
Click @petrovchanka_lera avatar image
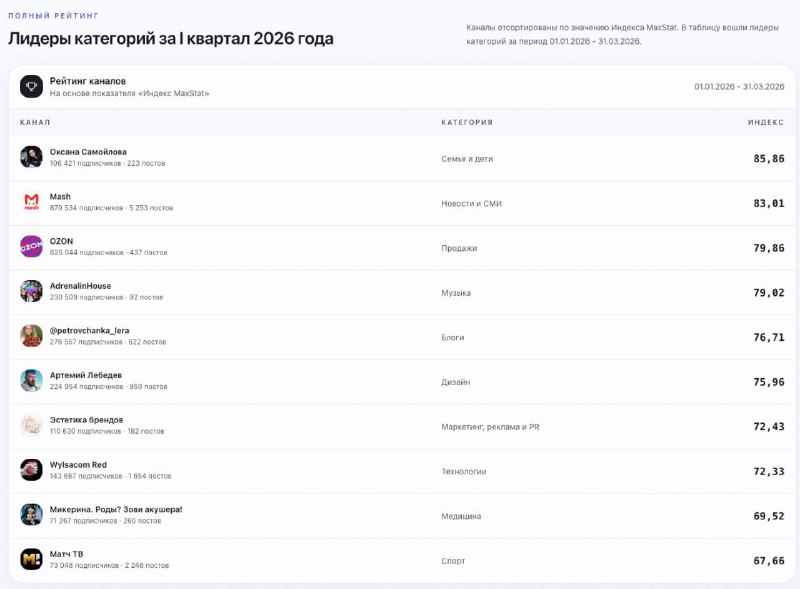coord(31,335)
